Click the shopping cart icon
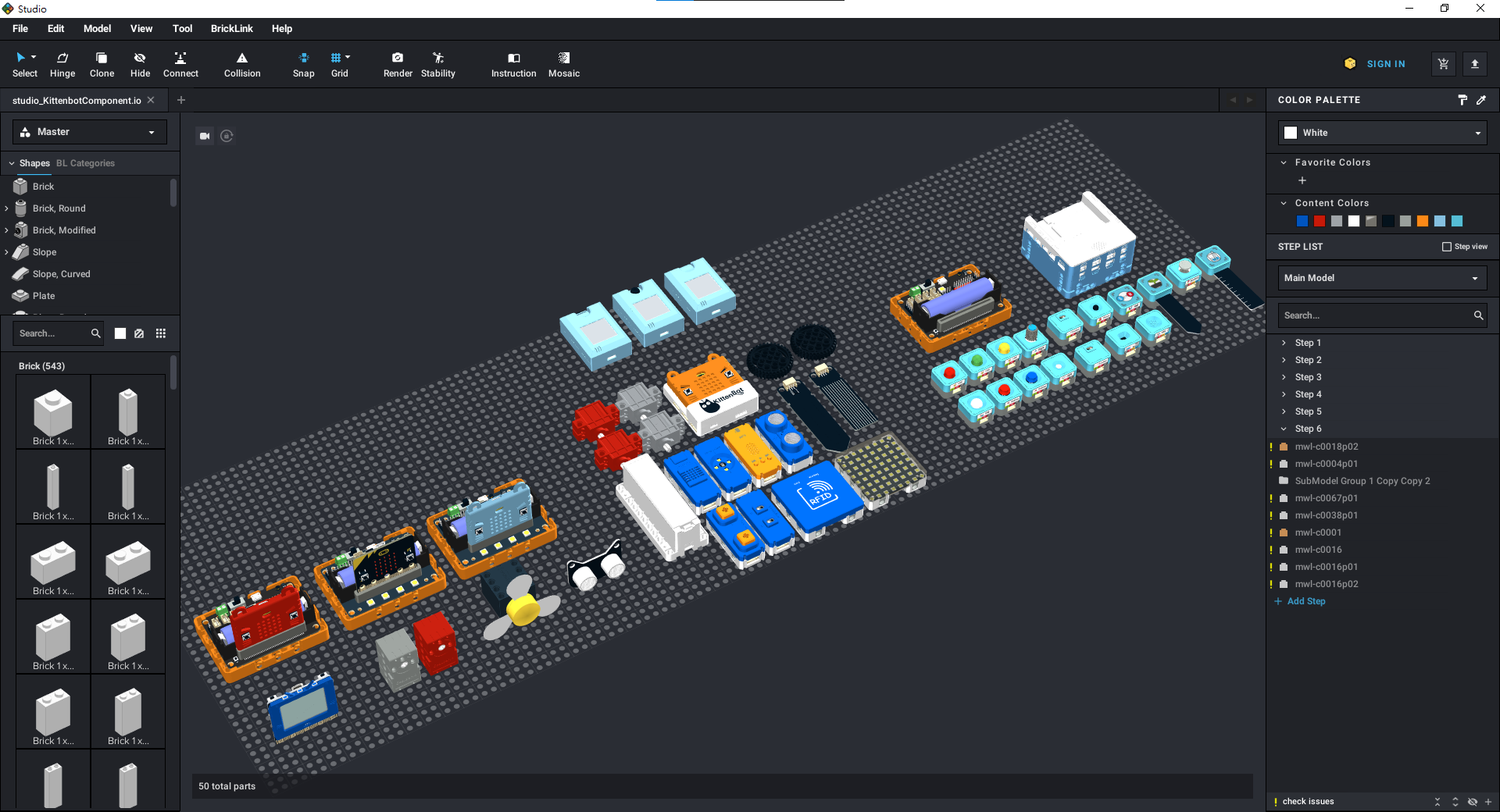The image size is (1500, 812). click(x=1443, y=64)
